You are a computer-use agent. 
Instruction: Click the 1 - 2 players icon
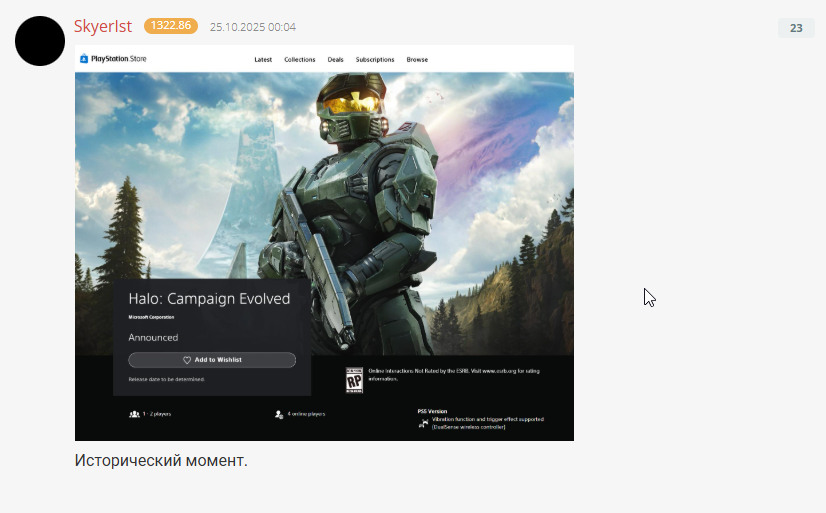click(x=134, y=414)
